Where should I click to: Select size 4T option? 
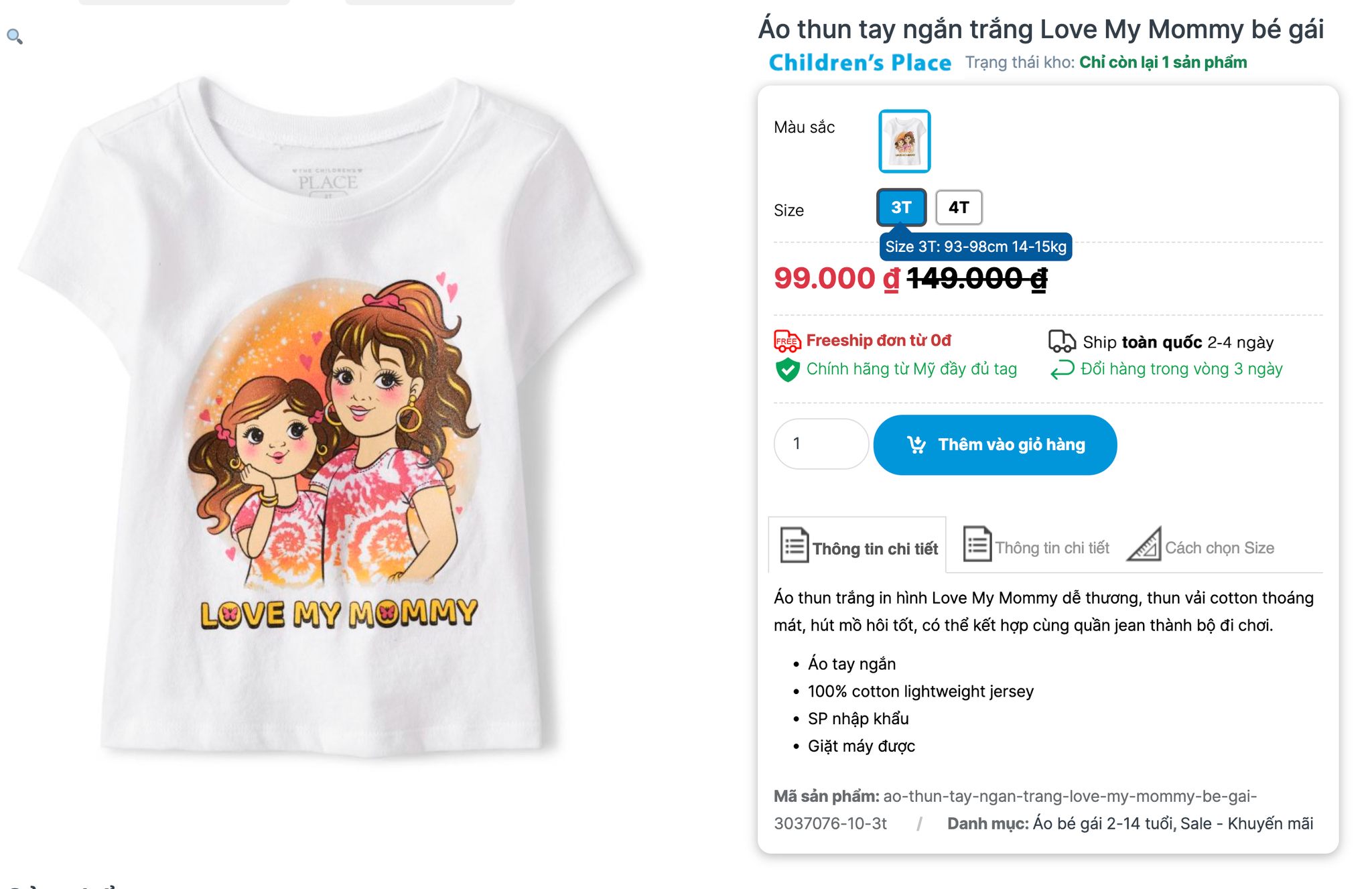point(958,208)
